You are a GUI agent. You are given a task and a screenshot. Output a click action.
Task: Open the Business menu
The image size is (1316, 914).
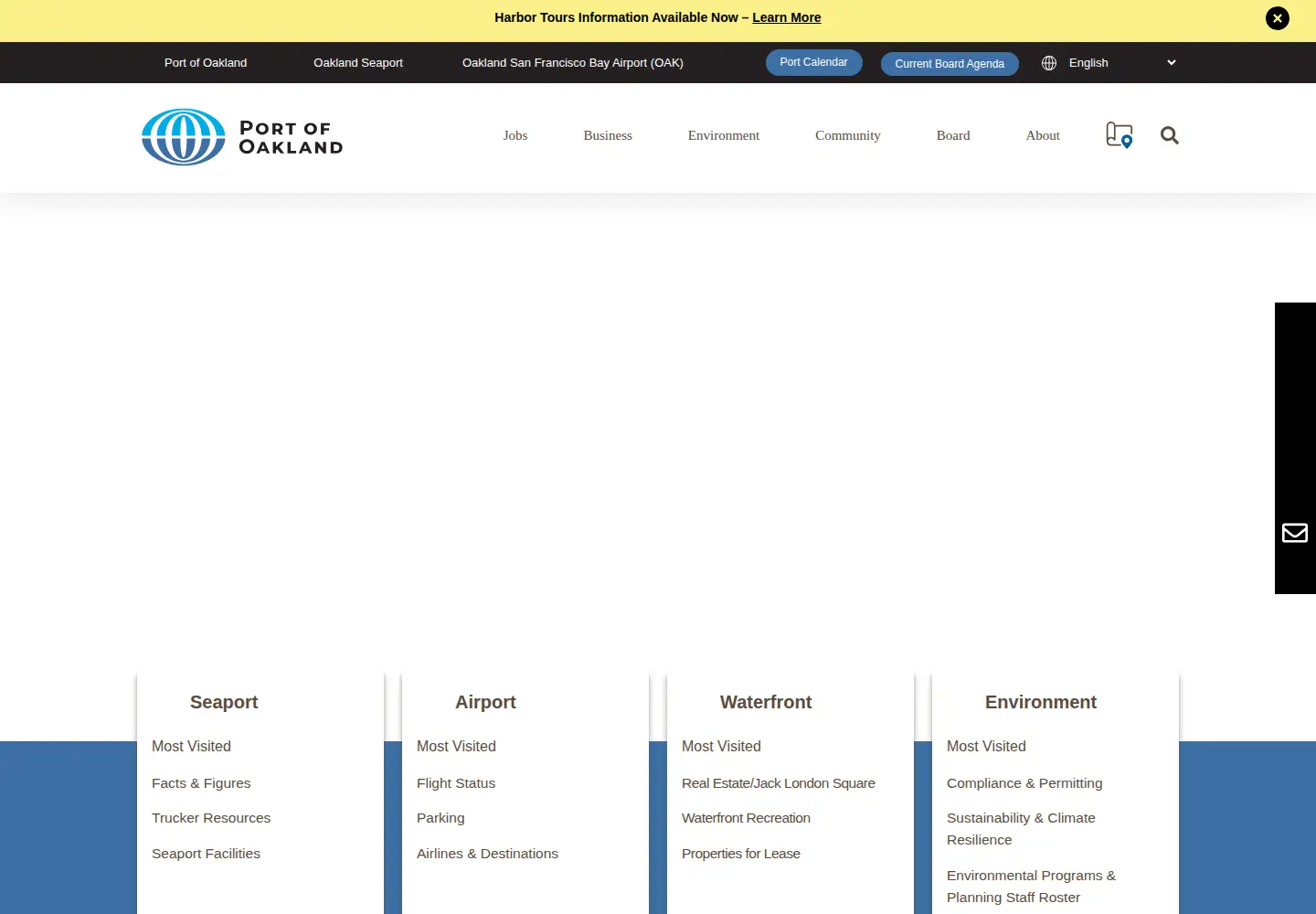pyautogui.click(x=608, y=135)
